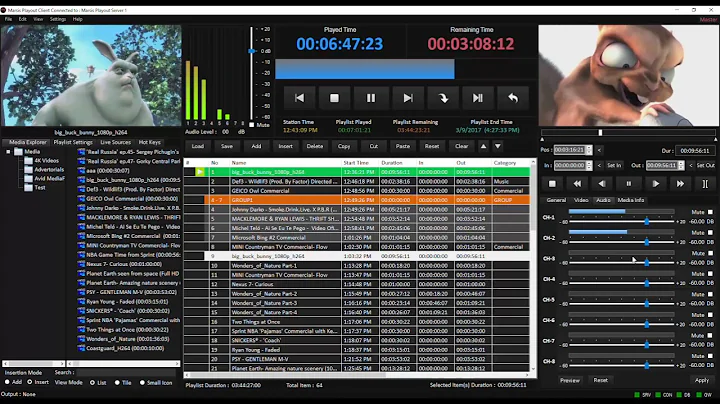Open the Hot Keys tab
The height and width of the screenshot is (404, 720).
(x=150, y=142)
